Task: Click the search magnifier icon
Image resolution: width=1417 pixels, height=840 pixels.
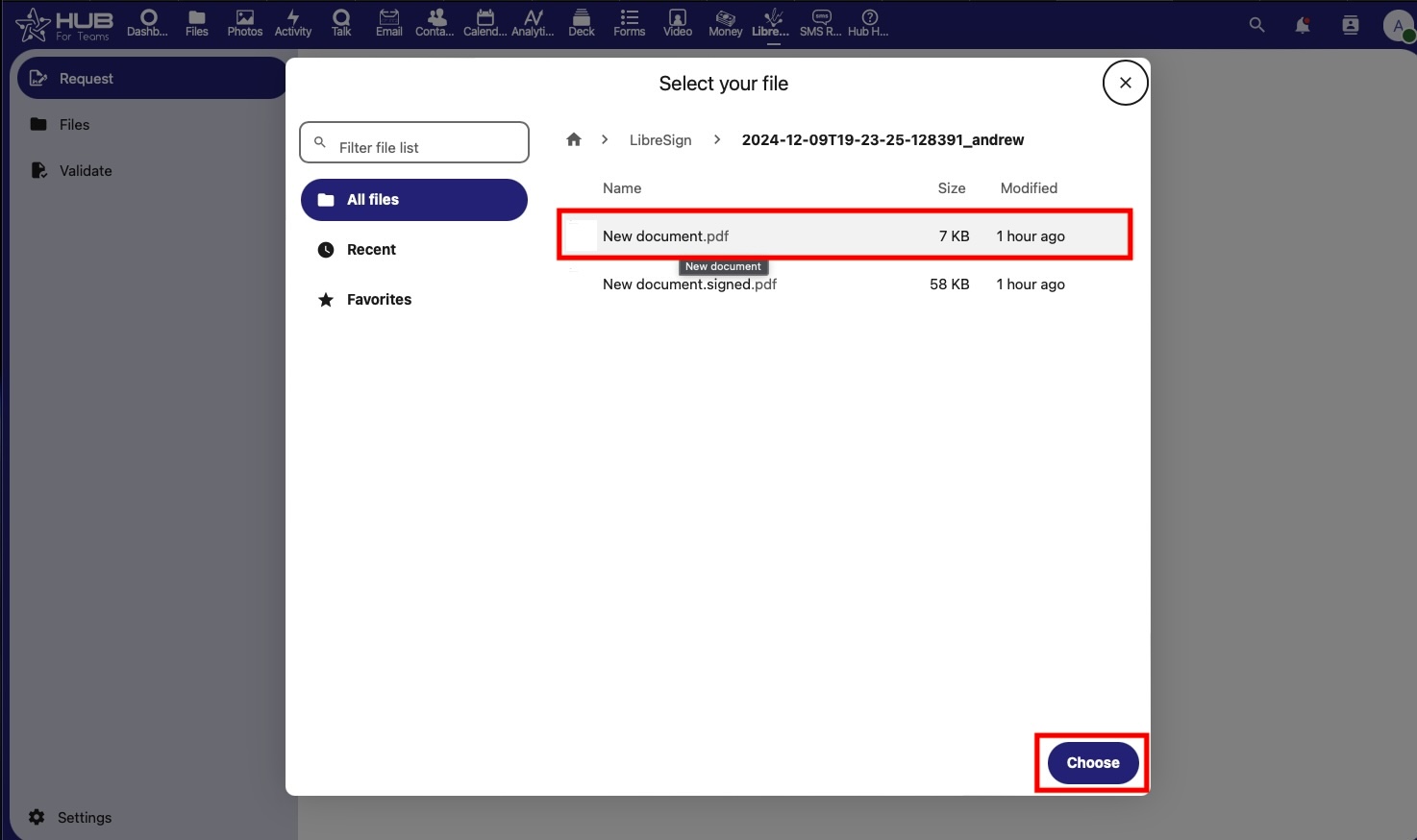Action: tap(1256, 25)
